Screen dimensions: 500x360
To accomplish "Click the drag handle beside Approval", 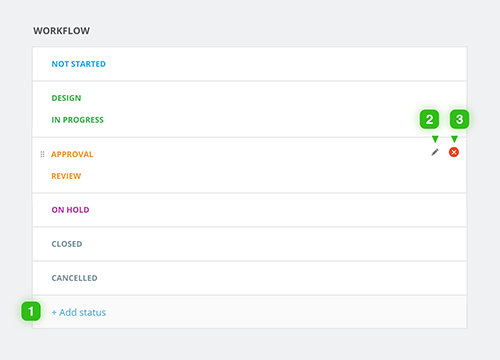I will pyautogui.click(x=42, y=154).
